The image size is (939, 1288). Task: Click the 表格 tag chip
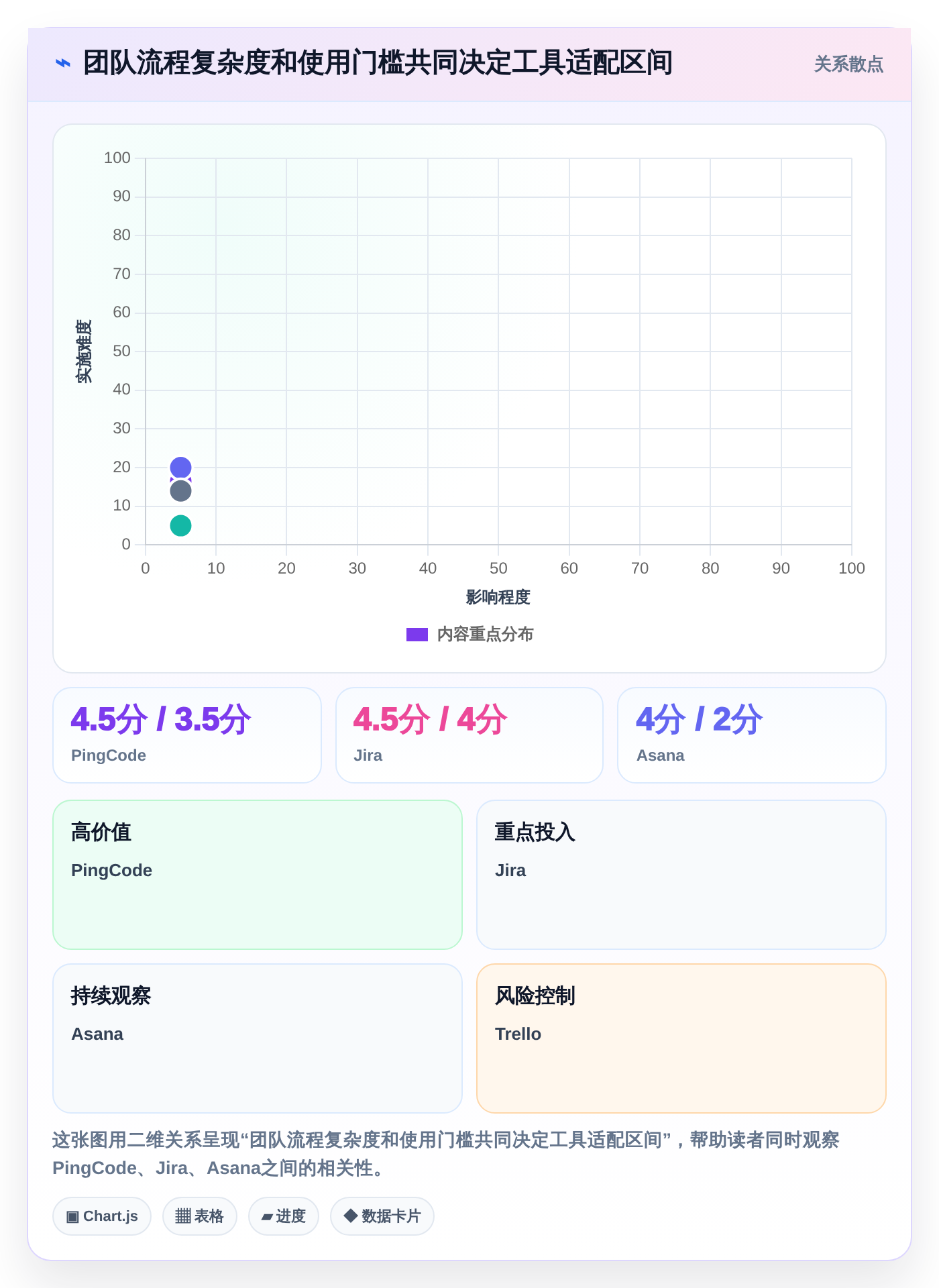coord(200,1216)
